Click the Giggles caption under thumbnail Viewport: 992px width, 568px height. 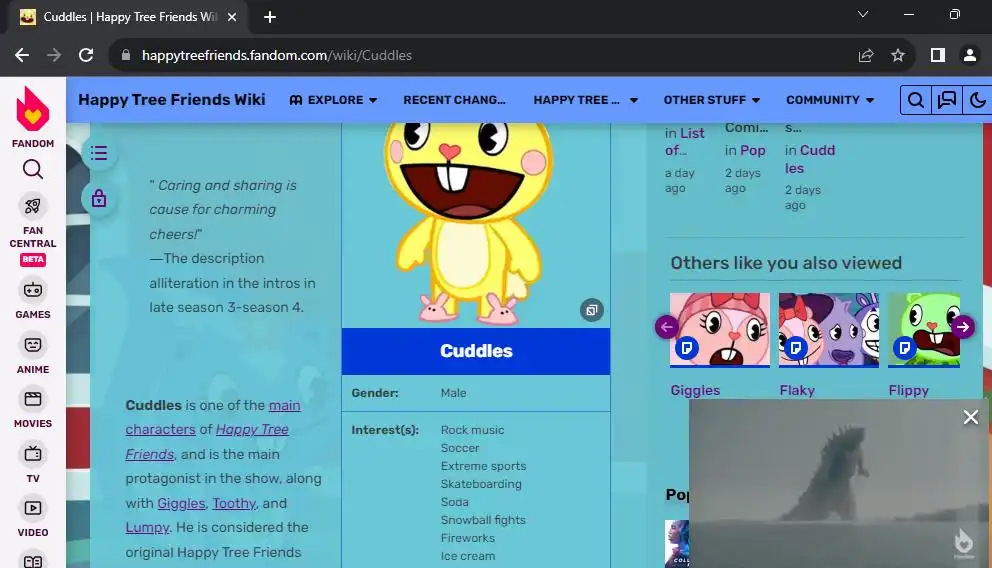[x=695, y=390]
